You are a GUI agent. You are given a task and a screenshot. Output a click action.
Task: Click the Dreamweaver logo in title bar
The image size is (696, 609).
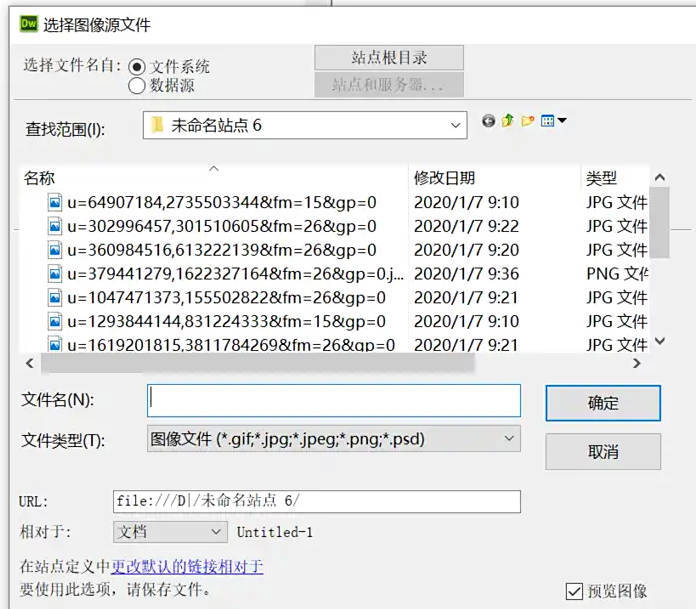29,24
